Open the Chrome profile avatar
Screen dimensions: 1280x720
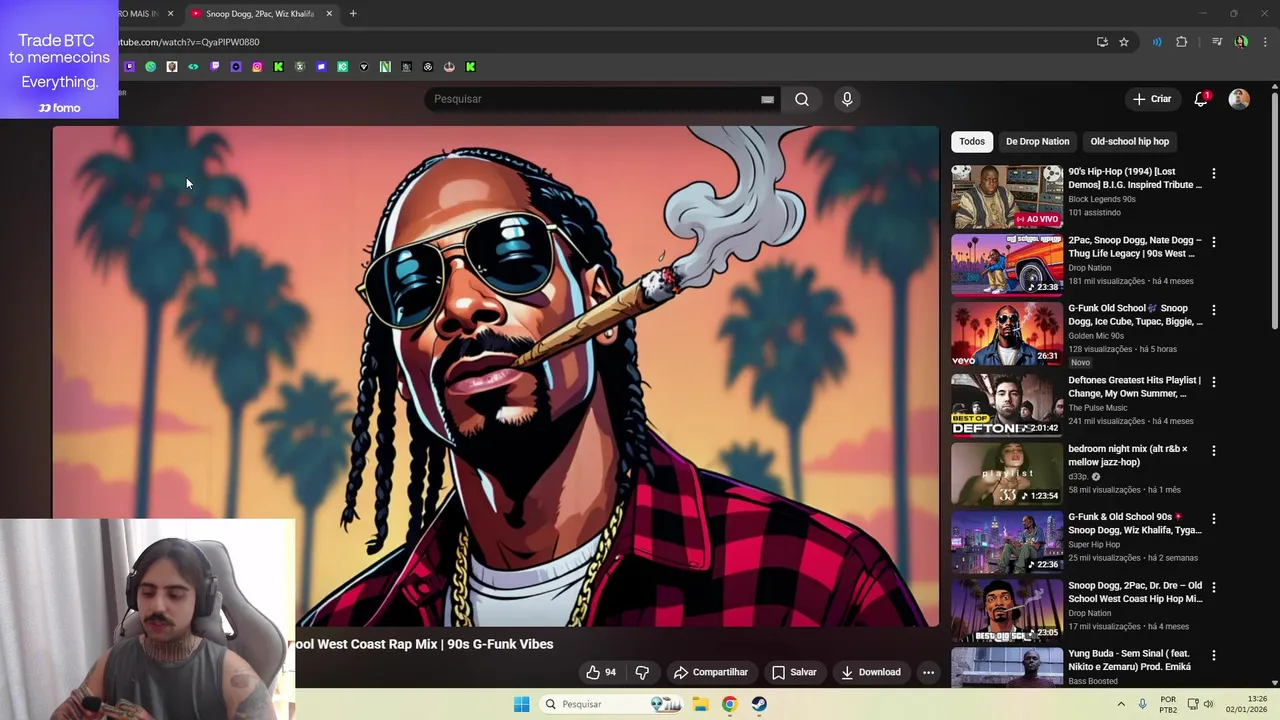pos(1241,42)
